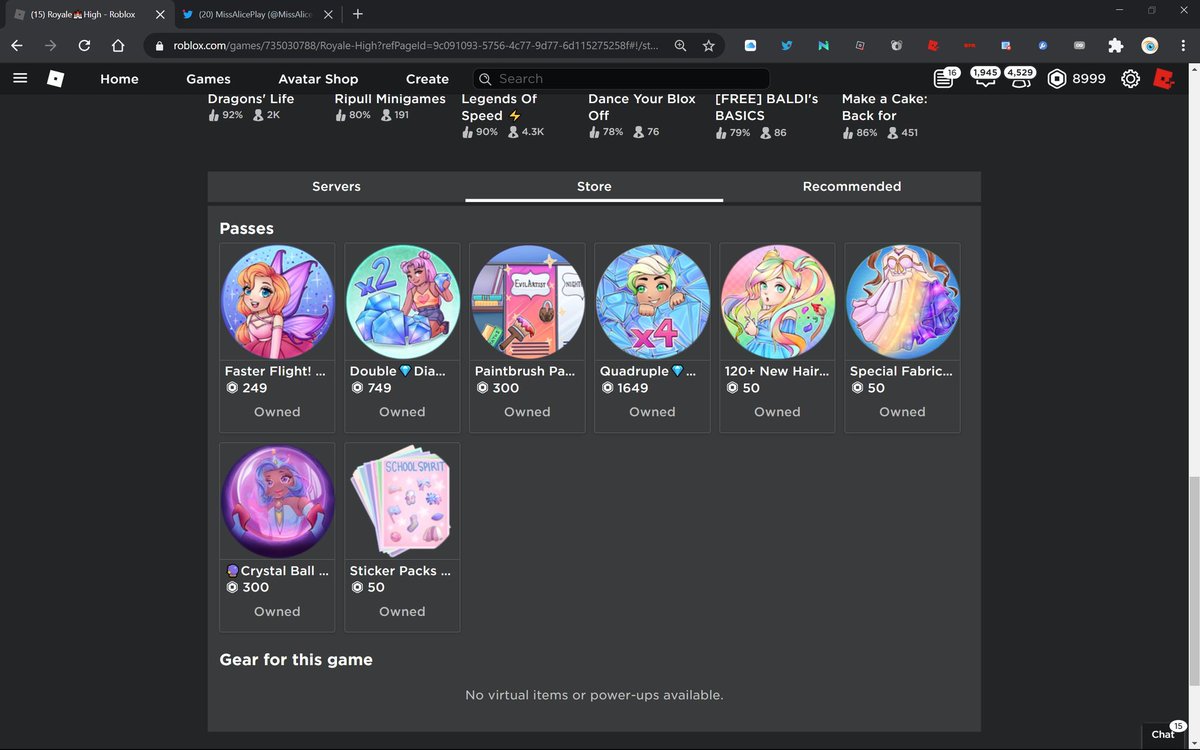The image size is (1200, 750).
Task: Open the Faster Flight! pass title
Action: pos(275,371)
